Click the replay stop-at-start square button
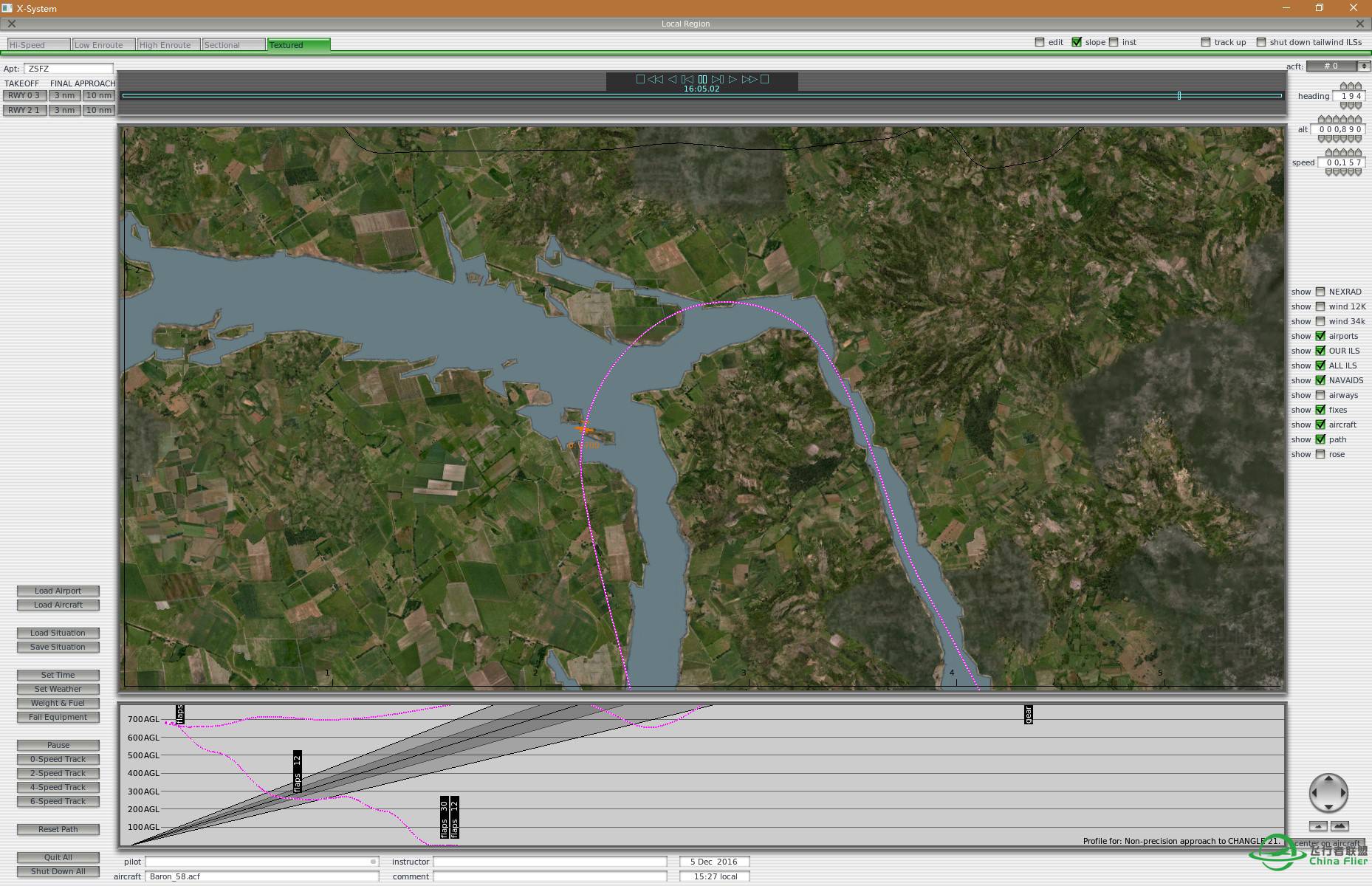Image resolution: width=1372 pixels, height=886 pixels. (x=640, y=79)
